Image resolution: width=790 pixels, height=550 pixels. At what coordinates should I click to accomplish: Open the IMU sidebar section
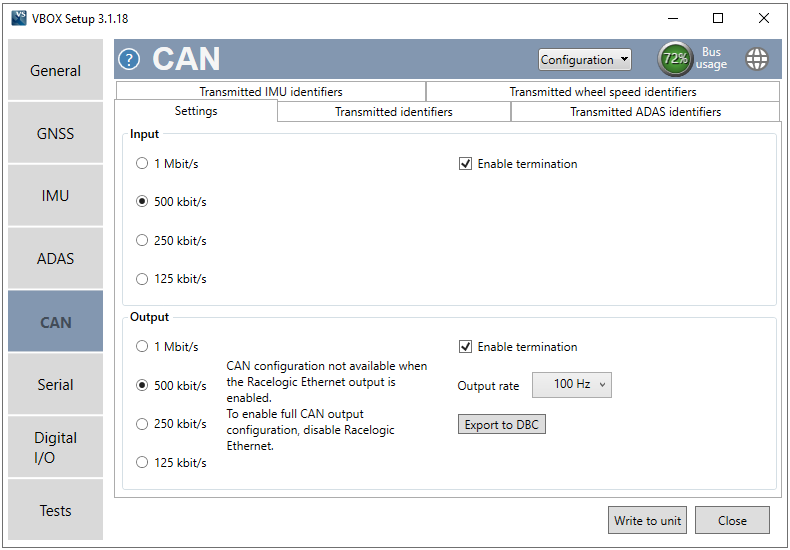pyautogui.click(x=55, y=195)
